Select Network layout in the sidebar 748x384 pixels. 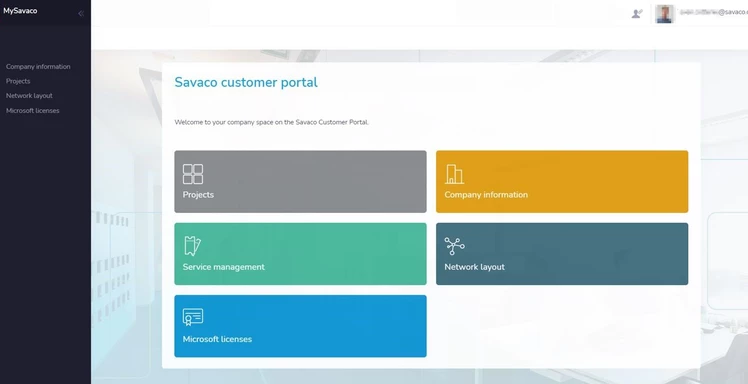click(29, 96)
